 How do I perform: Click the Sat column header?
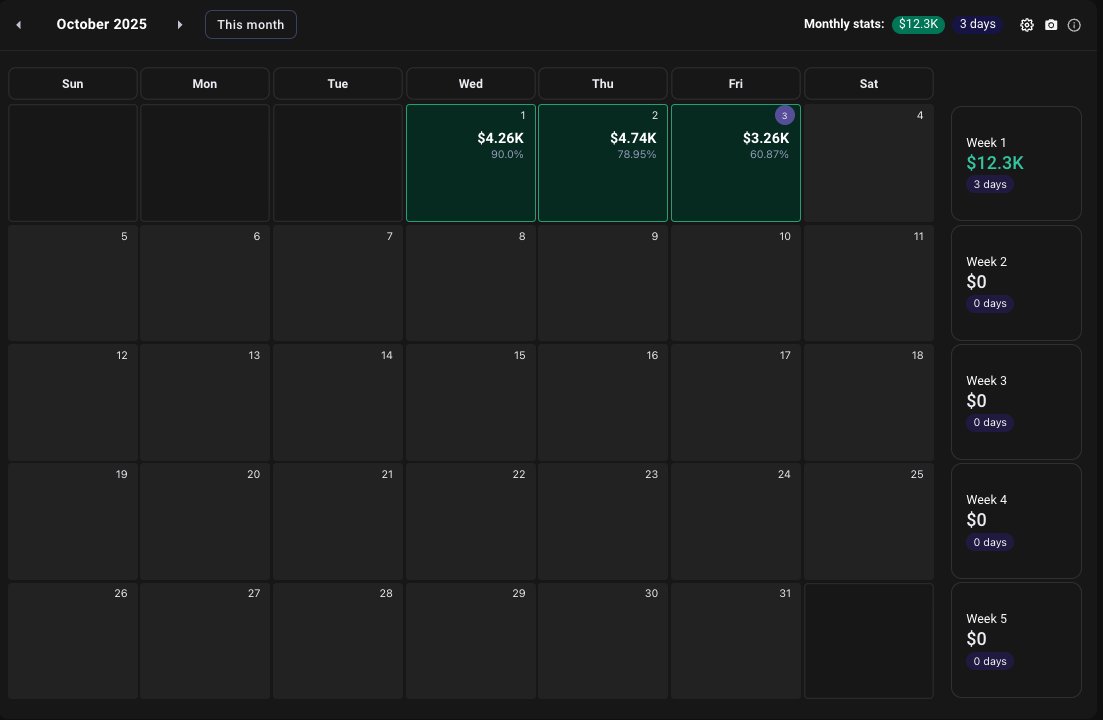point(869,84)
